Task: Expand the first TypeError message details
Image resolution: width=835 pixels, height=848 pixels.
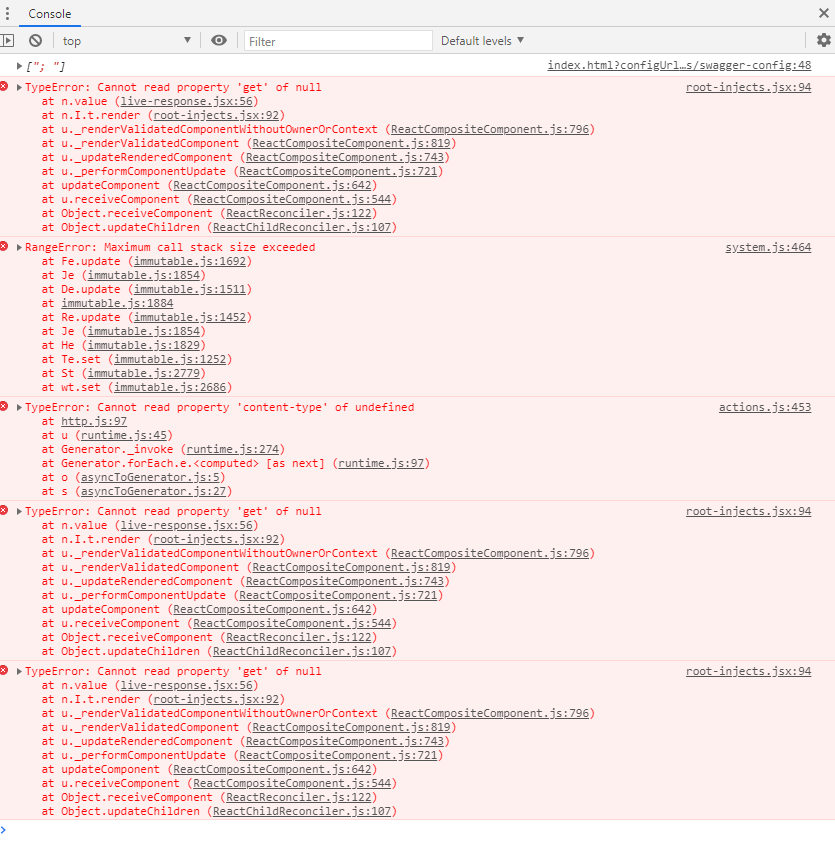Action: click(x=18, y=87)
